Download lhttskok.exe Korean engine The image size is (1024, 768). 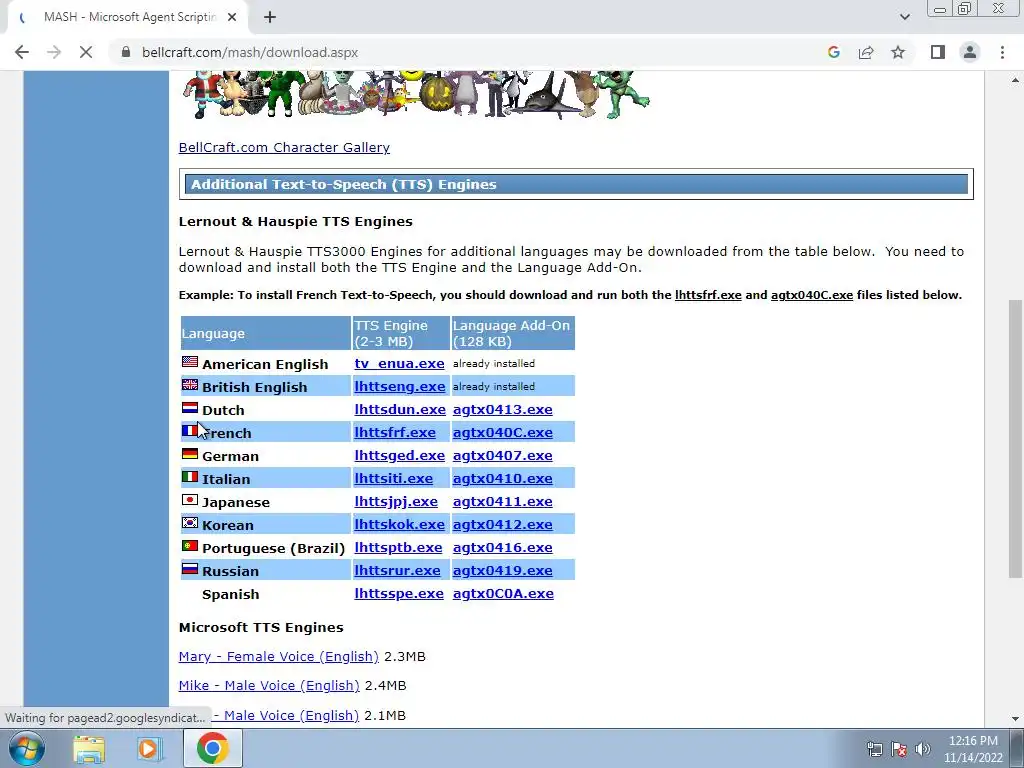(399, 524)
